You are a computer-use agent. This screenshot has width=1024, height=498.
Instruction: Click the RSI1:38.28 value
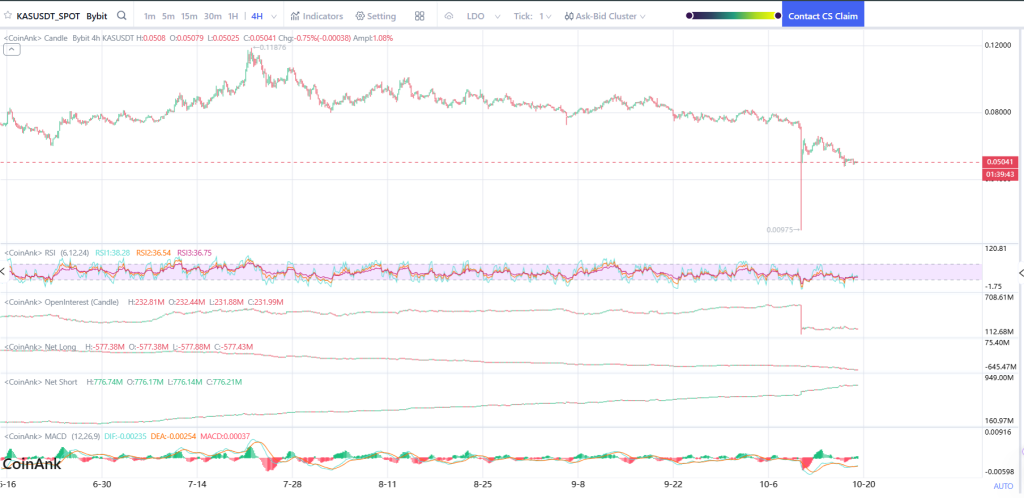pos(112,253)
